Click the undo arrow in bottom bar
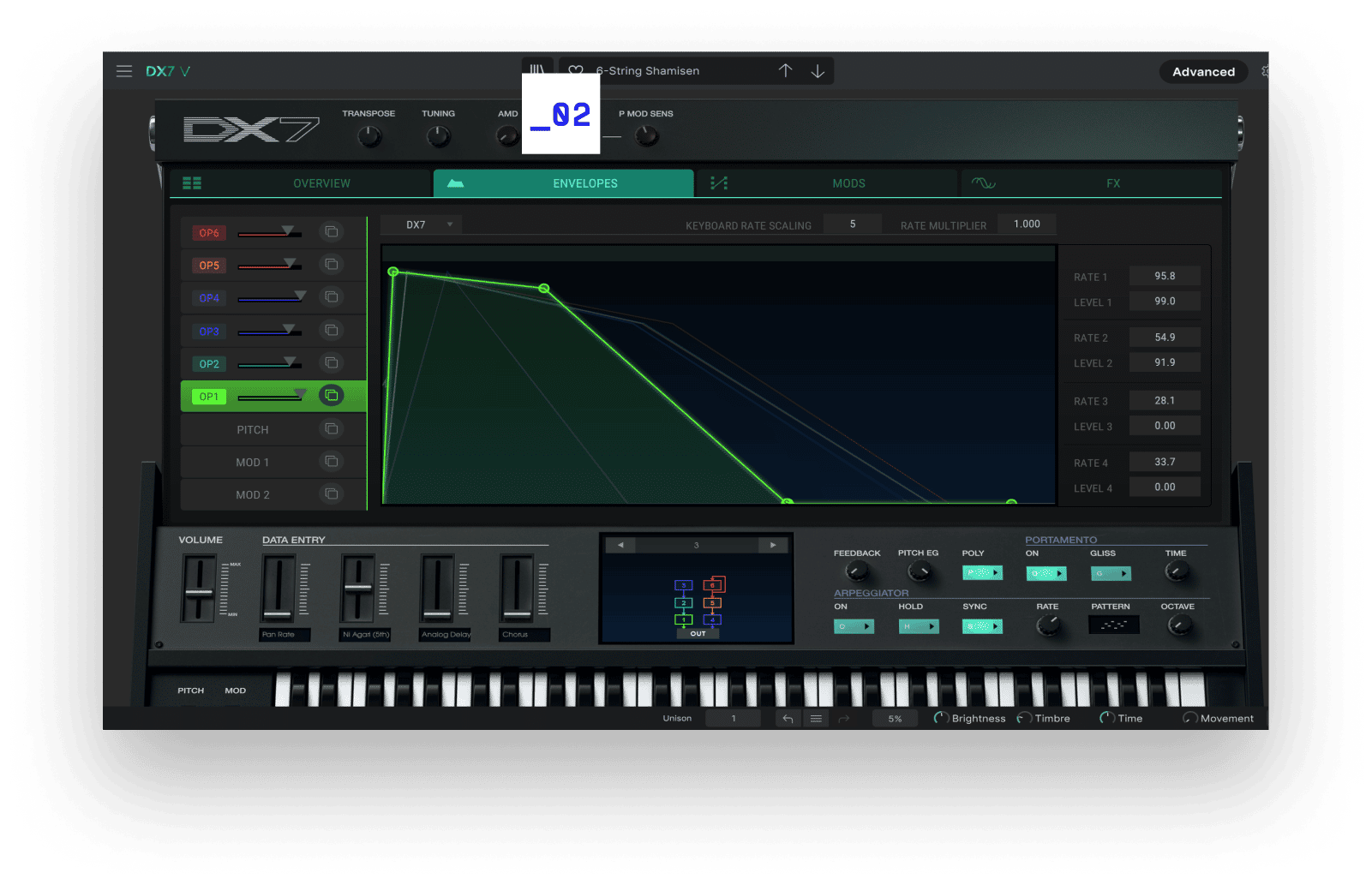The height and width of the screenshot is (885, 1372). point(788,719)
